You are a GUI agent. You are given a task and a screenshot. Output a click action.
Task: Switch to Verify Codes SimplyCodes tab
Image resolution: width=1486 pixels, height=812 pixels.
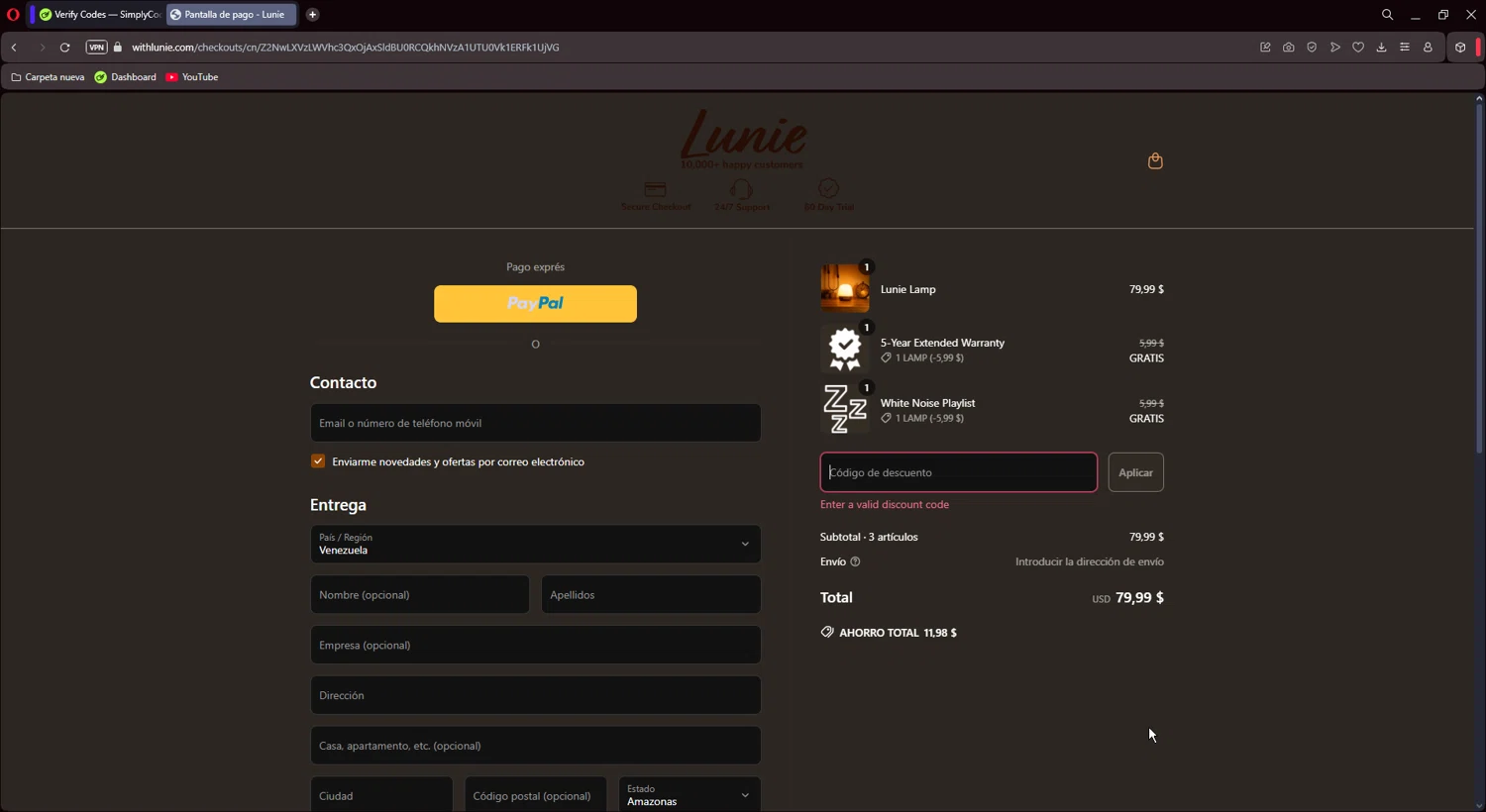pos(99,15)
